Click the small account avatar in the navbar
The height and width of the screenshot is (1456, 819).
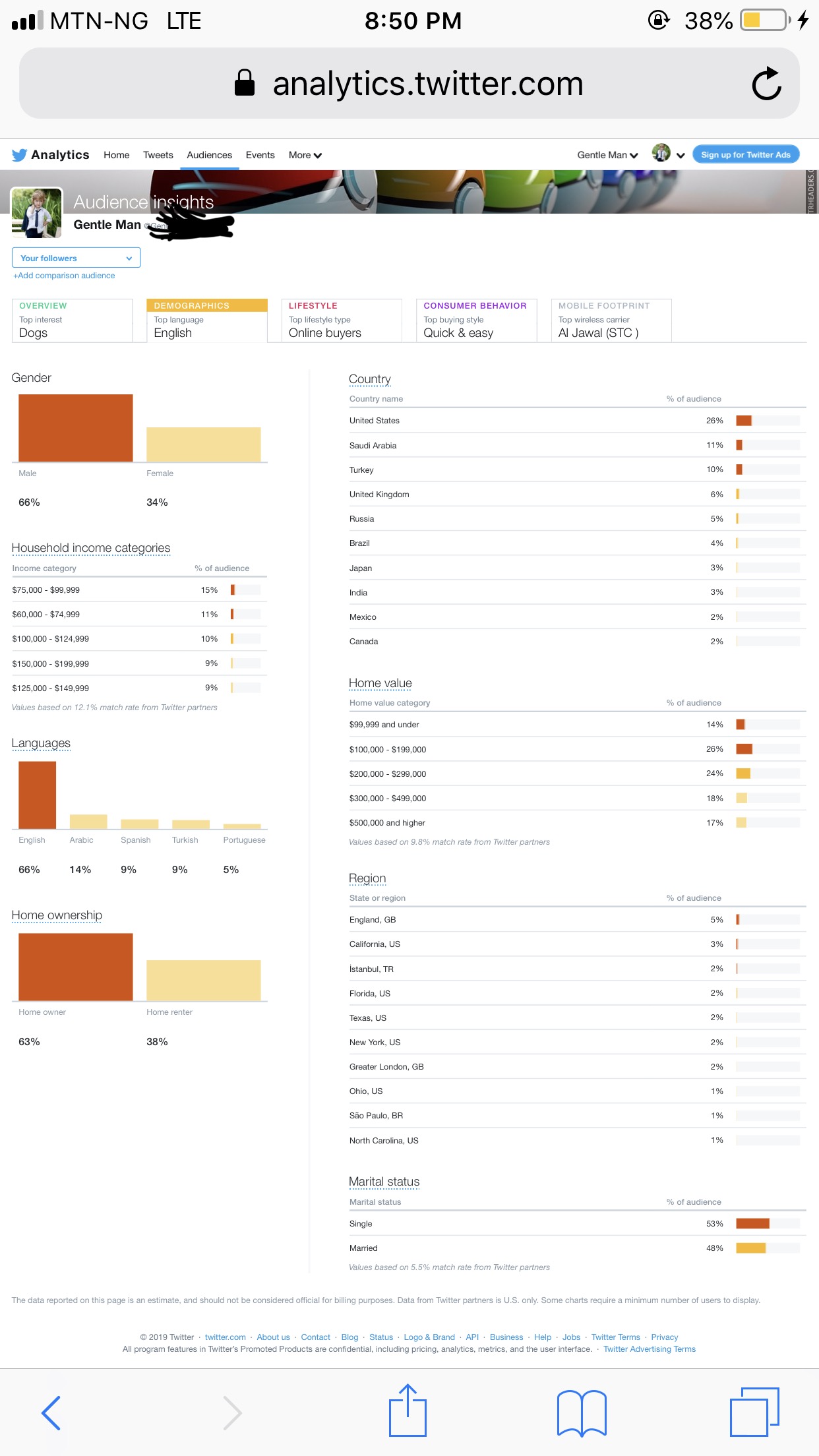[661, 153]
